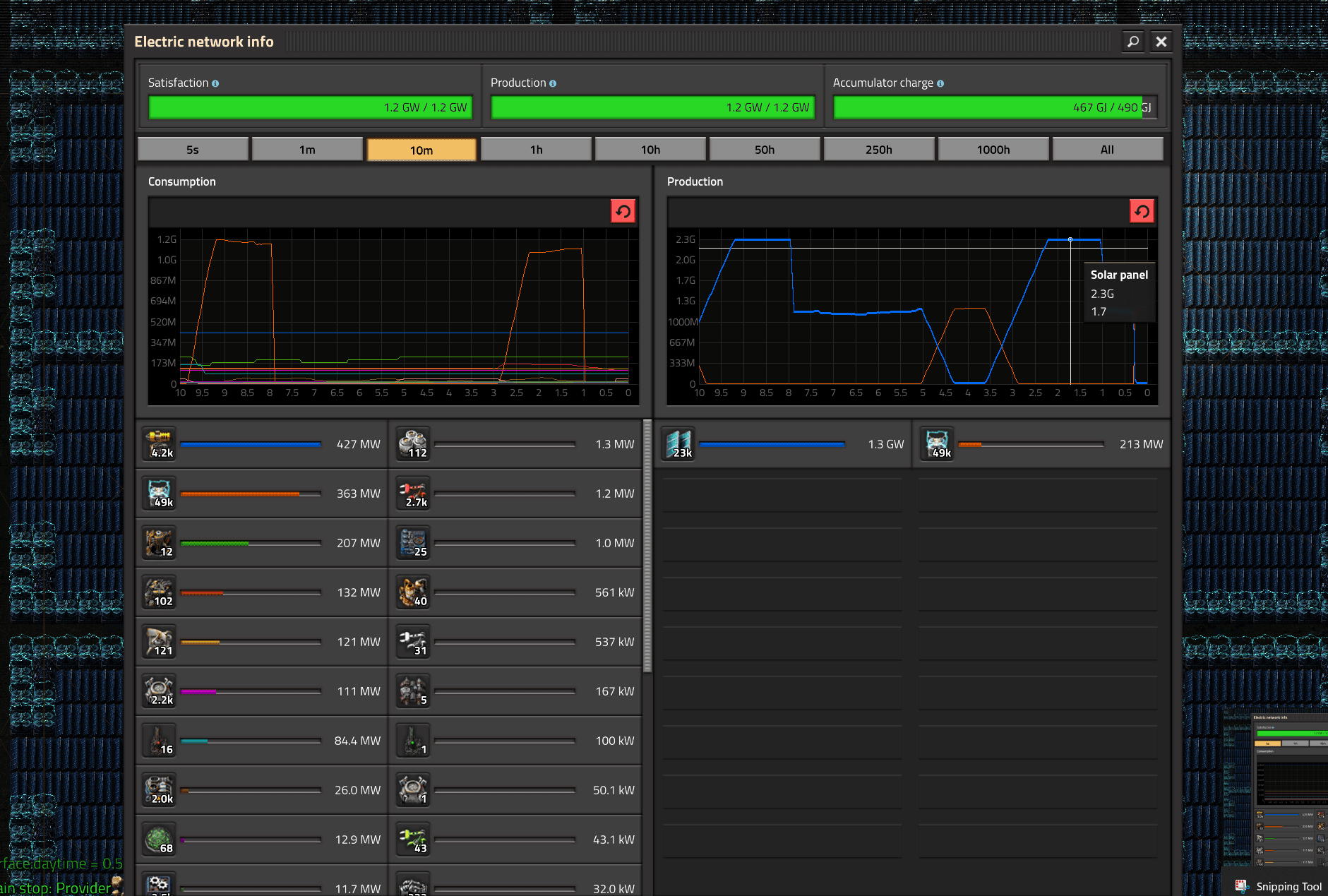
Task: Click the green inserter icon showing 43
Action: click(x=413, y=840)
